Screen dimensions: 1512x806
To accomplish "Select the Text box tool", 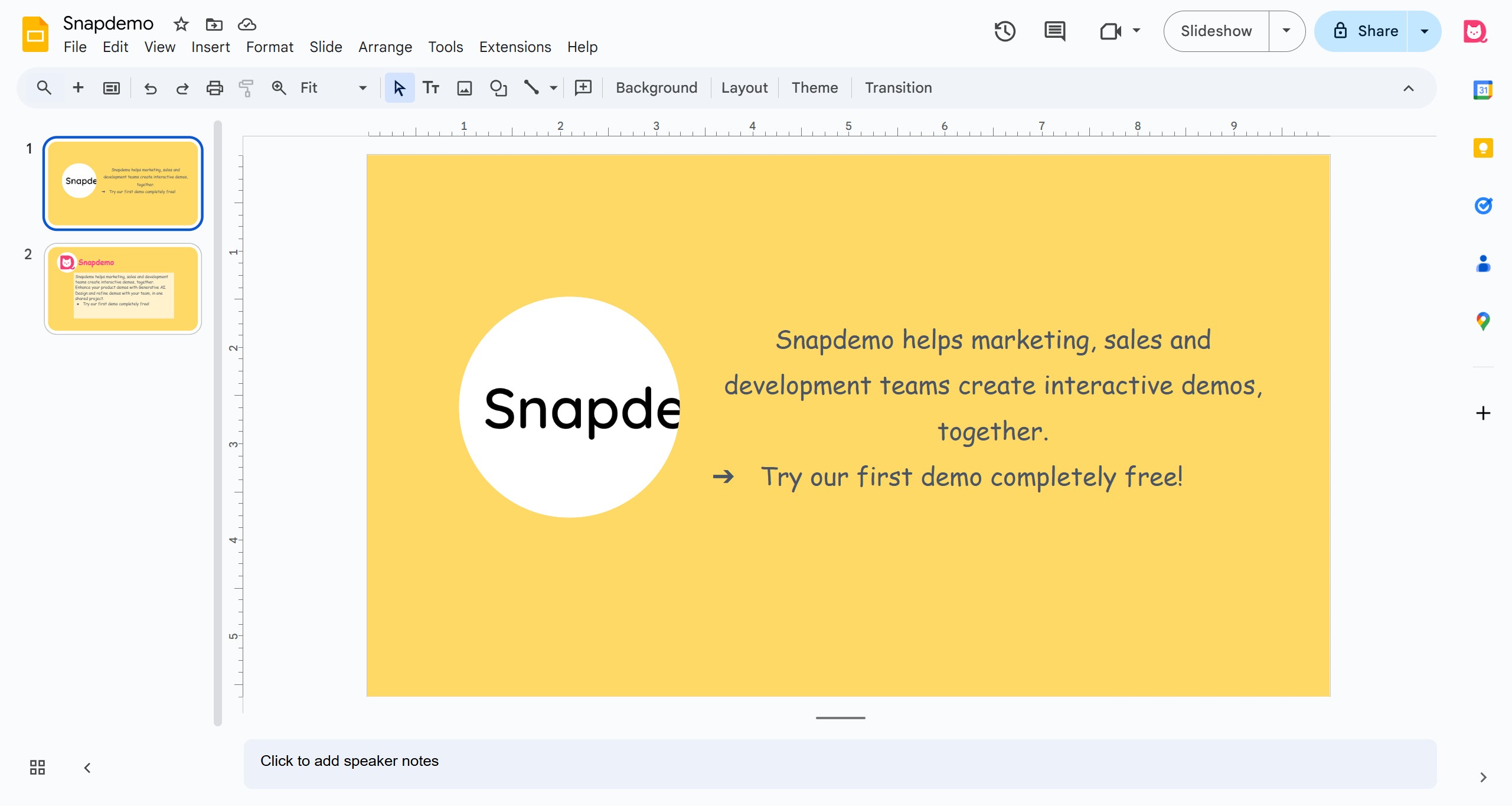I will point(431,88).
